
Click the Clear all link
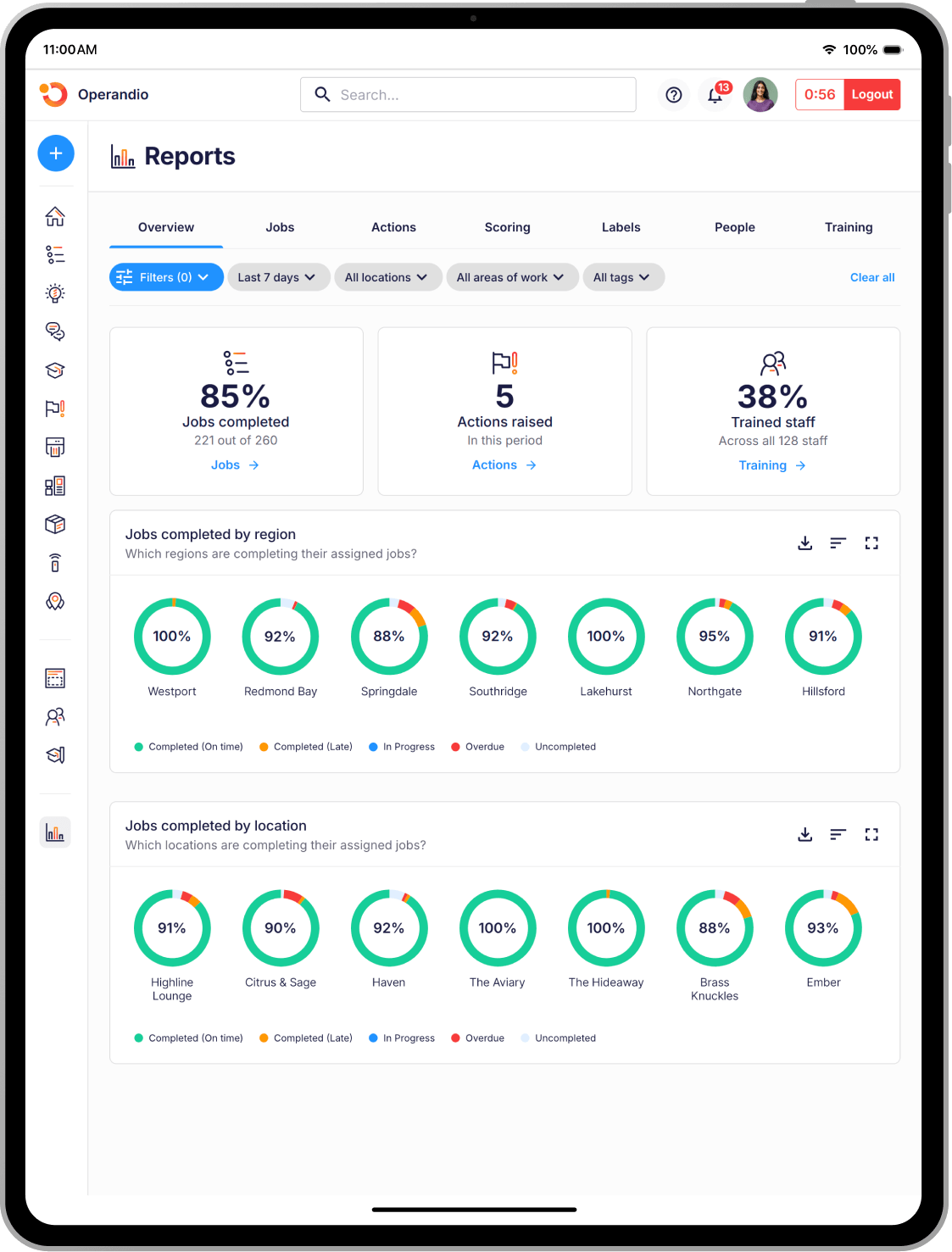tap(871, 277)
